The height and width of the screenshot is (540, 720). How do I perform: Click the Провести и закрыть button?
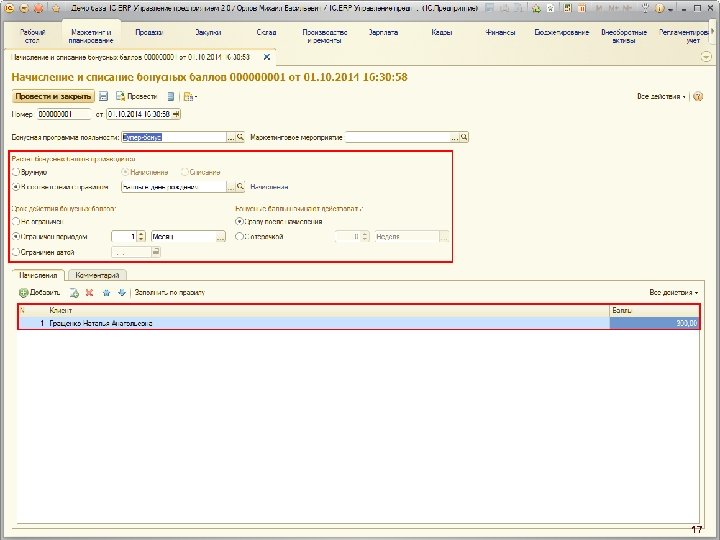coord(53,96)
